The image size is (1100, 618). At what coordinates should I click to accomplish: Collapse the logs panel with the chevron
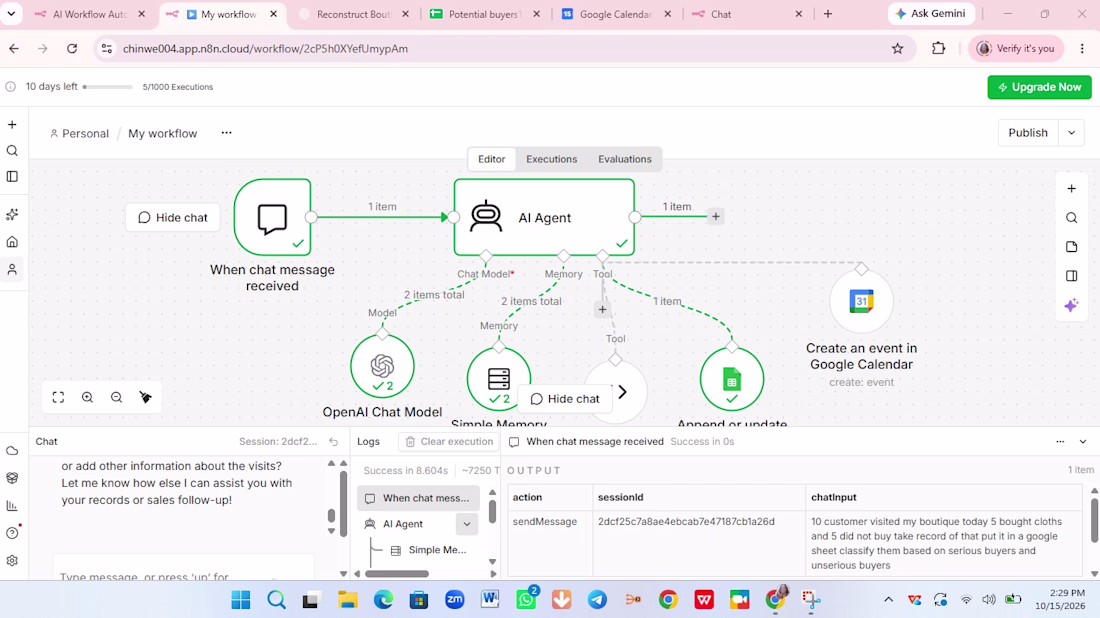pos(1083,442)
